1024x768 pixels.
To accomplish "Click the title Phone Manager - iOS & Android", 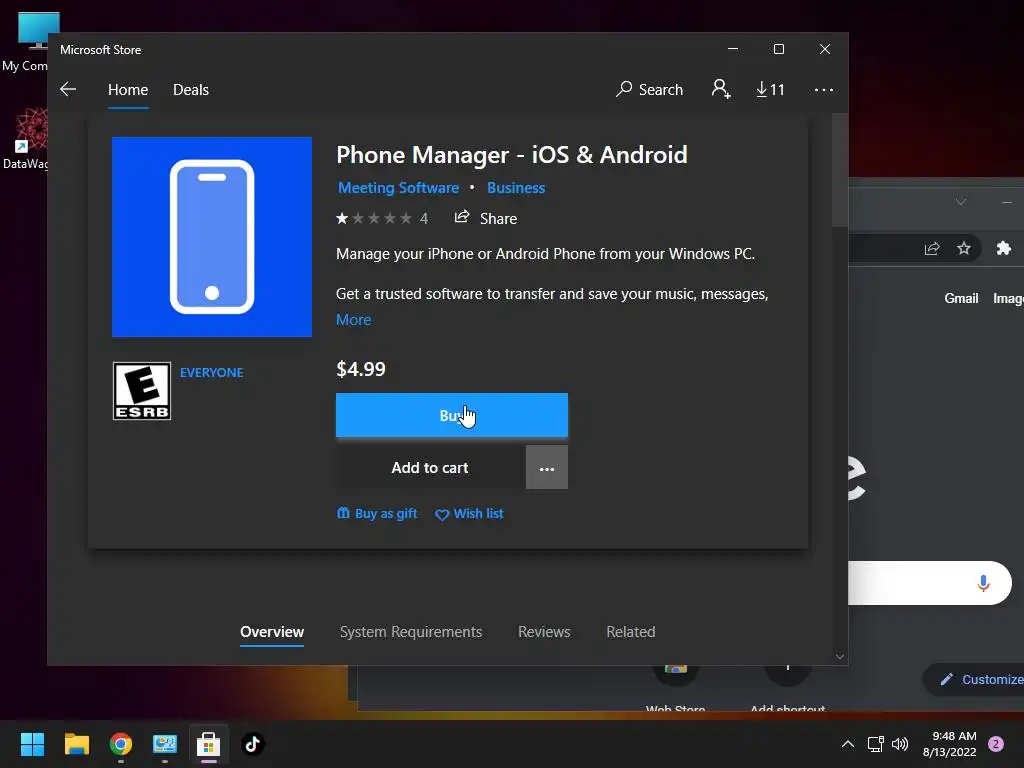I will (x=511, y=155).
